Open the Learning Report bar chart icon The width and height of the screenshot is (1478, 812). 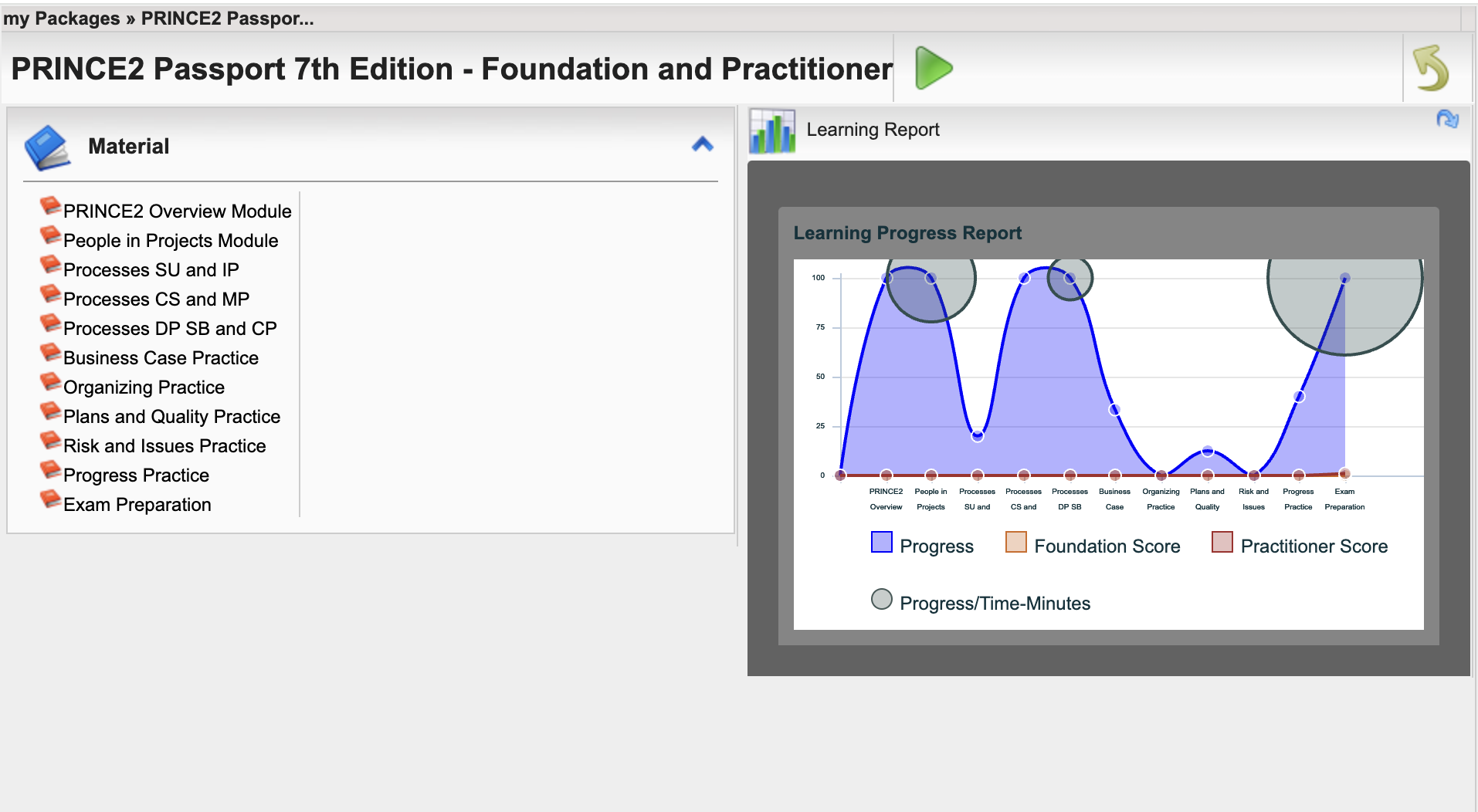pyautogui.click(x=772, y=130)
